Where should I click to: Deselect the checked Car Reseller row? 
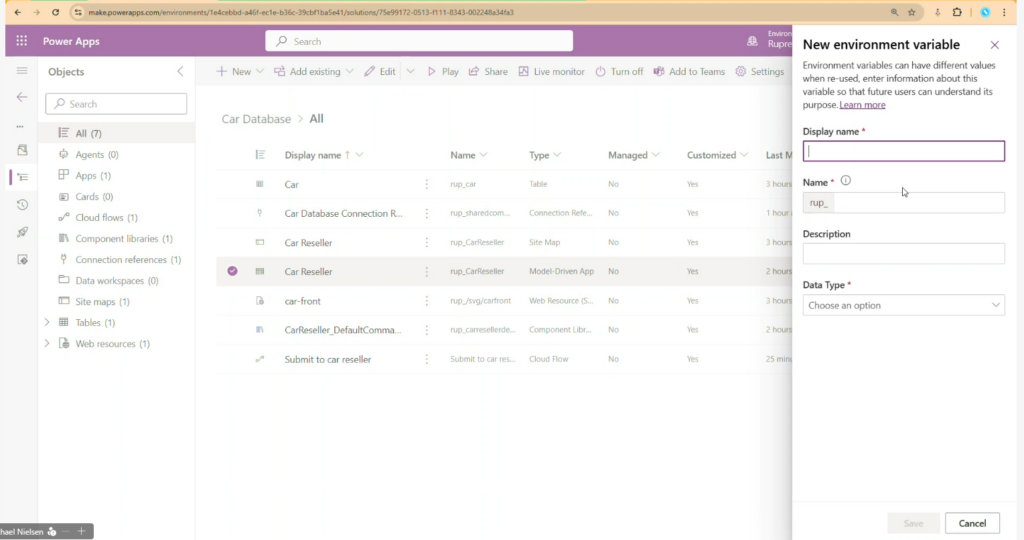pyautogui.click(x=232, y=271)
